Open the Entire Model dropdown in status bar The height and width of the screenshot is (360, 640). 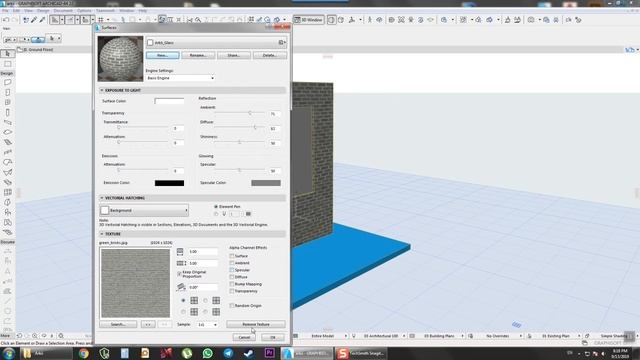[329, 336]
